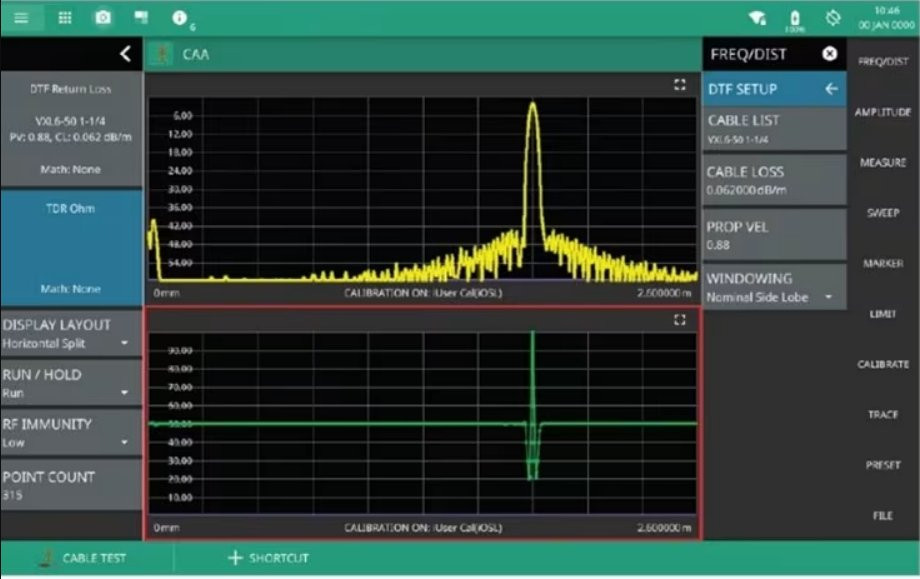Click the DTF SETUP header
The width and height of the screenshot is (920, 579).
click(x=774, y=89)
